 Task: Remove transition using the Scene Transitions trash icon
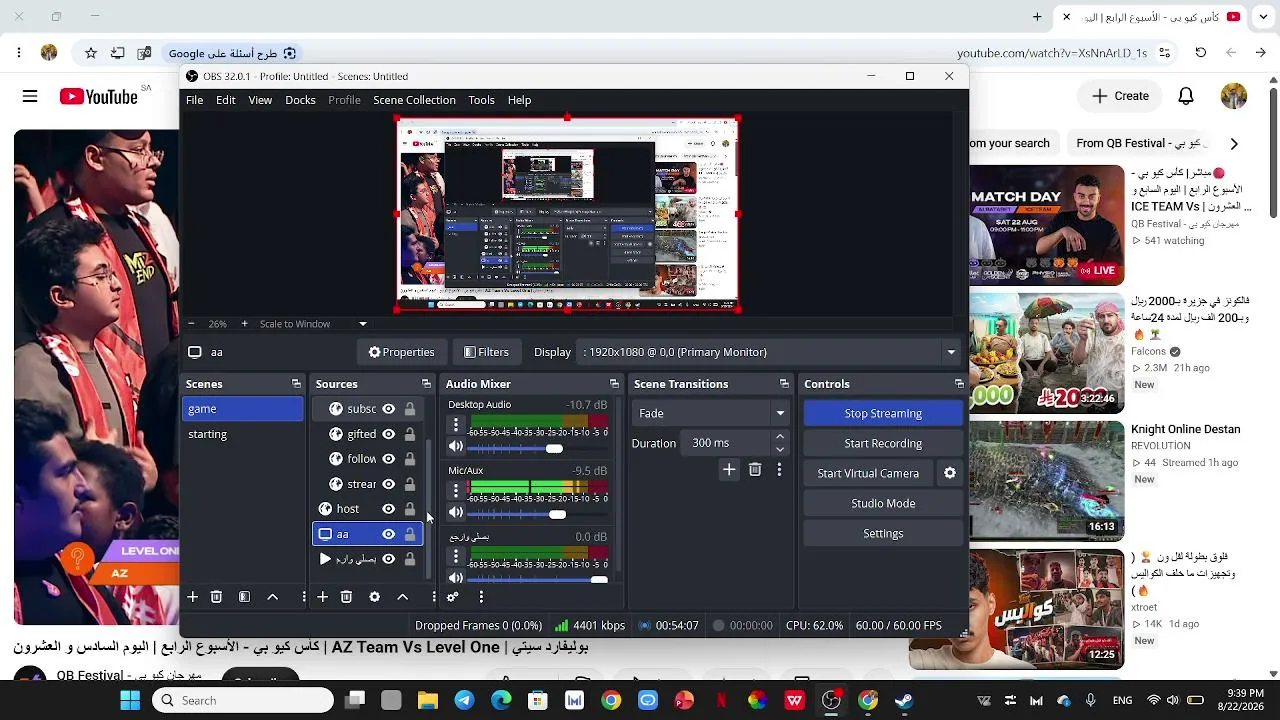(755, 469)
